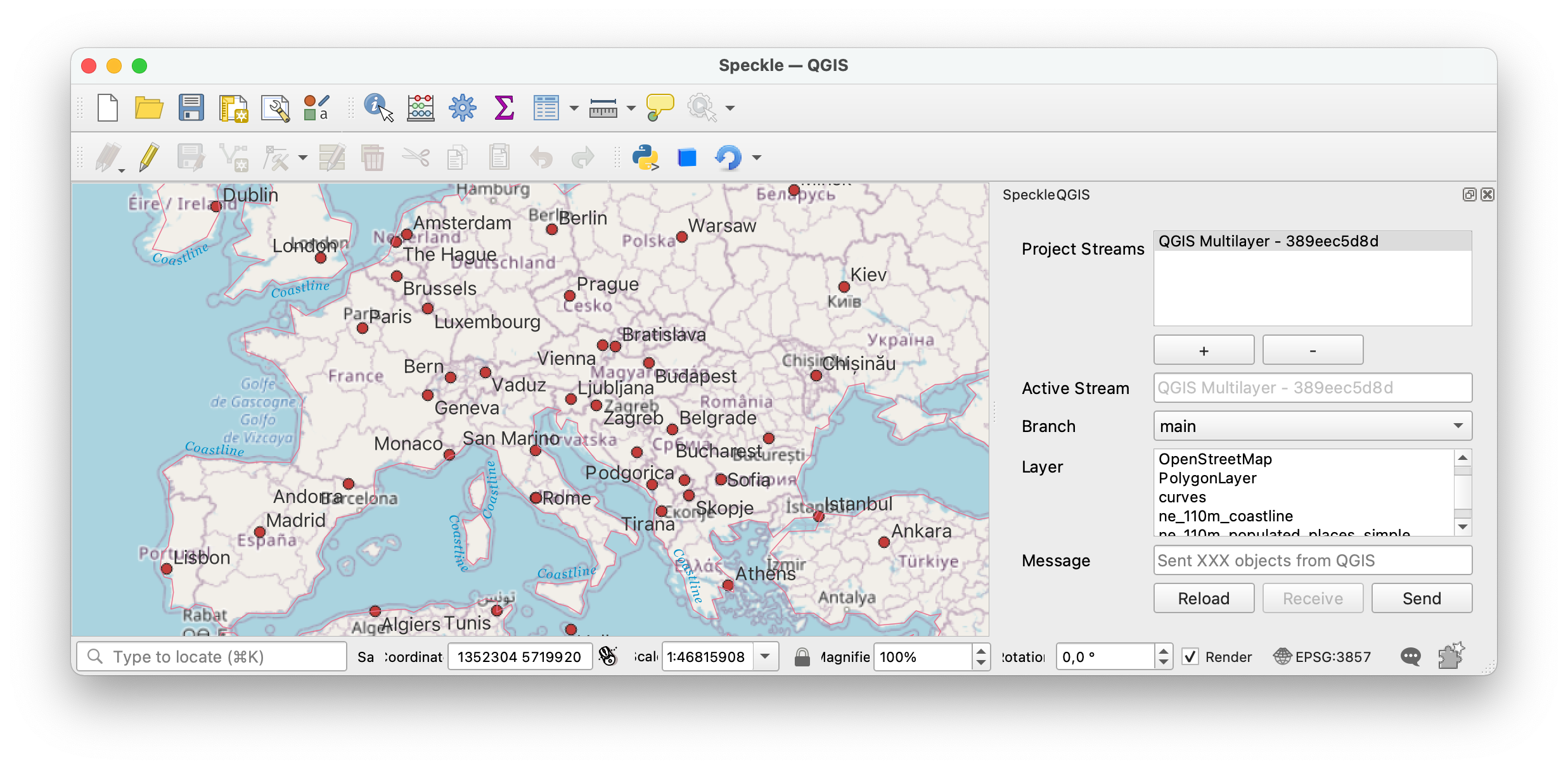Select the Identify Features tool
This screenshot has width=1568, height=769.
(378, 108)
